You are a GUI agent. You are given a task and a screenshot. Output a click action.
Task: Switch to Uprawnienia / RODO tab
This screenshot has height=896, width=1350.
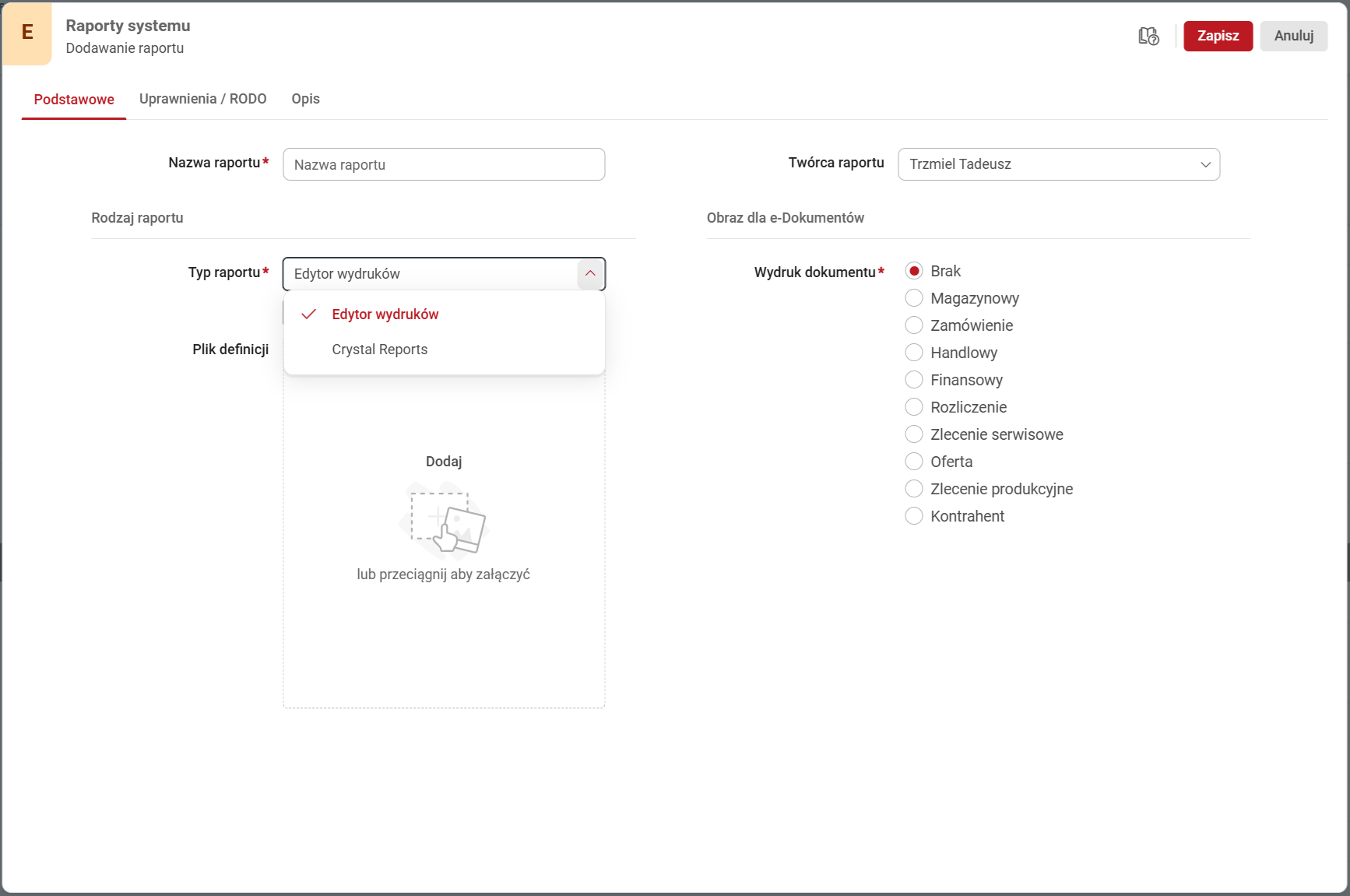[202, 99]
